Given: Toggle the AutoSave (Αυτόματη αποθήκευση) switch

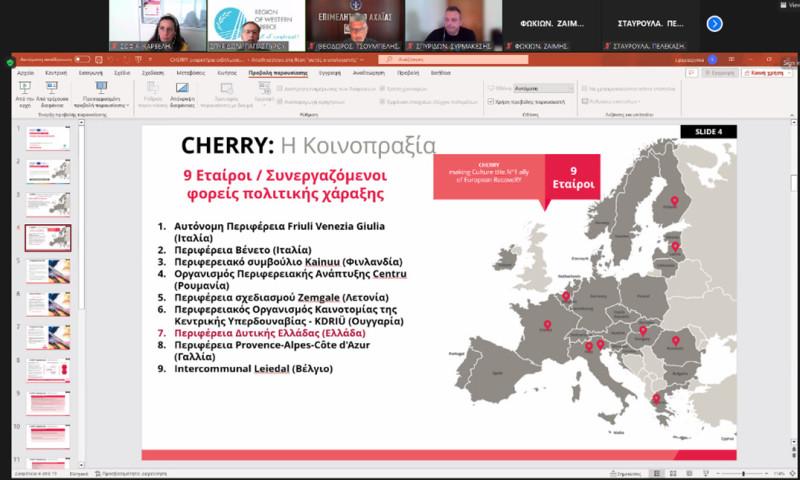Looking at the screenshot, I should point(82,60).
